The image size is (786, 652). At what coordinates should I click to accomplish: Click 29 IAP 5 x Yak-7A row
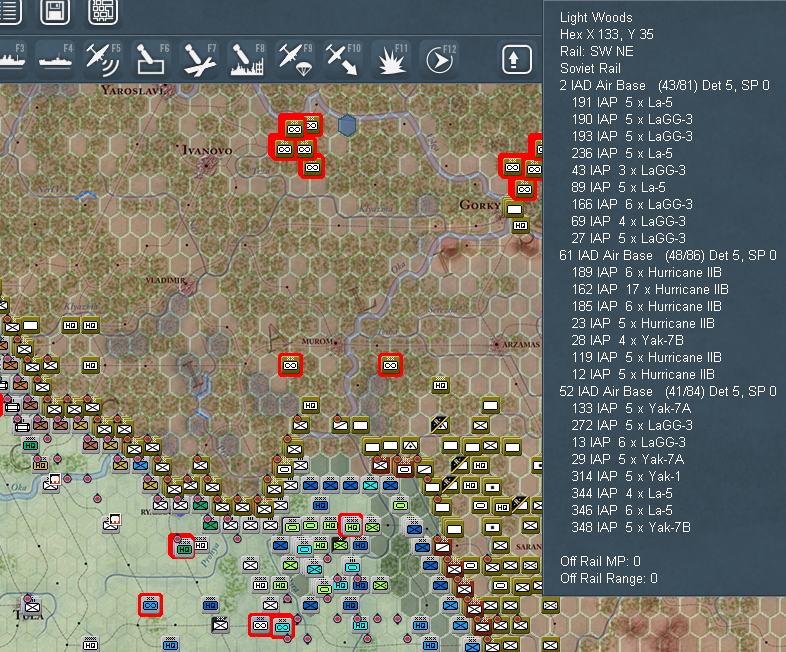pos(628,460)
